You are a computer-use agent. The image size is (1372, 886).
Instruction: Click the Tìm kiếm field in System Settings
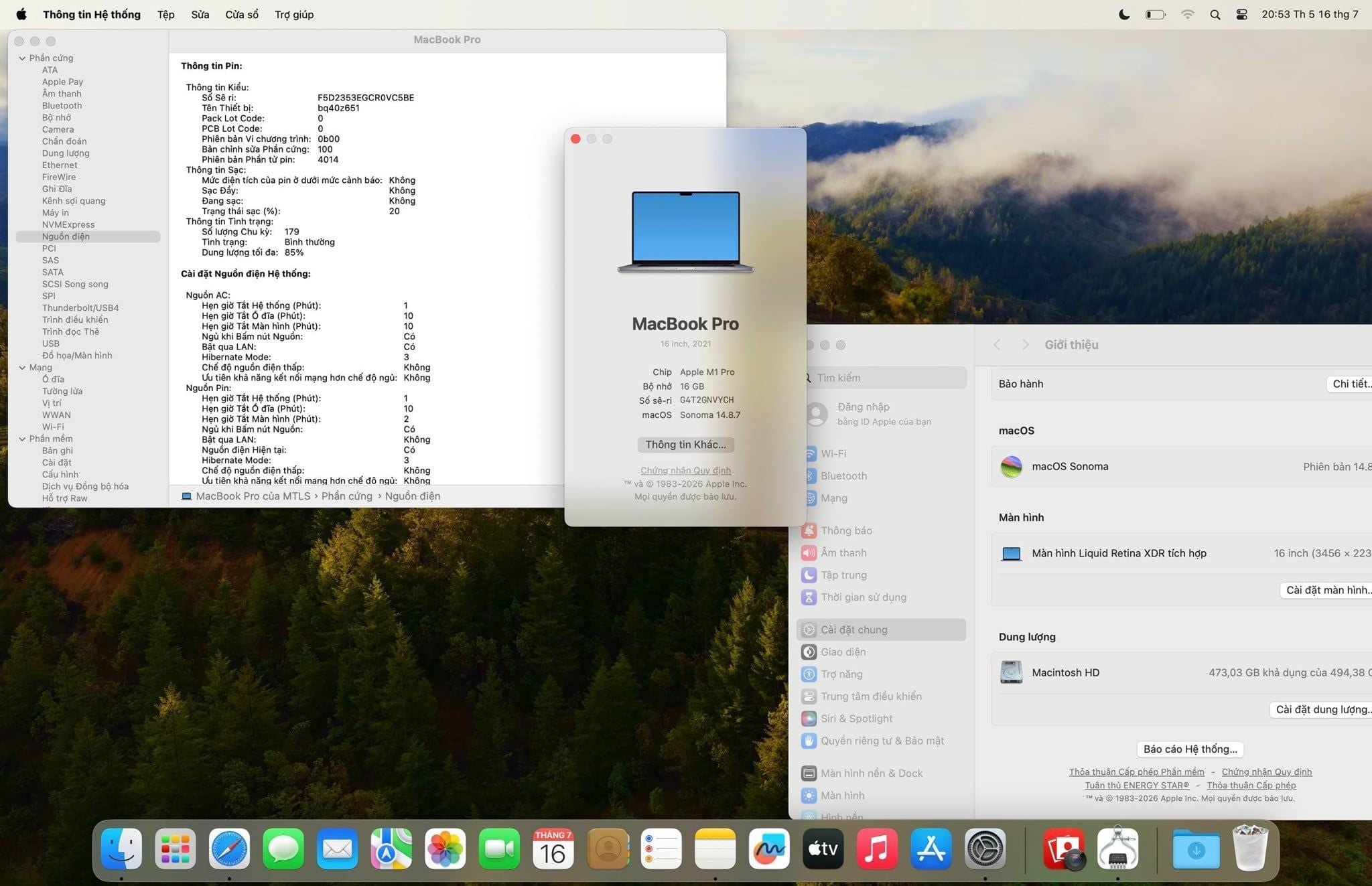[884, 378]
